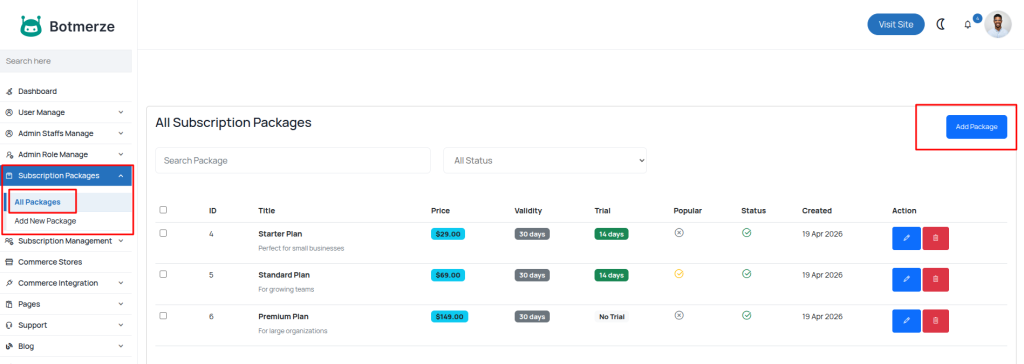
Task: Open the user profile avatar
Action: 997,25
